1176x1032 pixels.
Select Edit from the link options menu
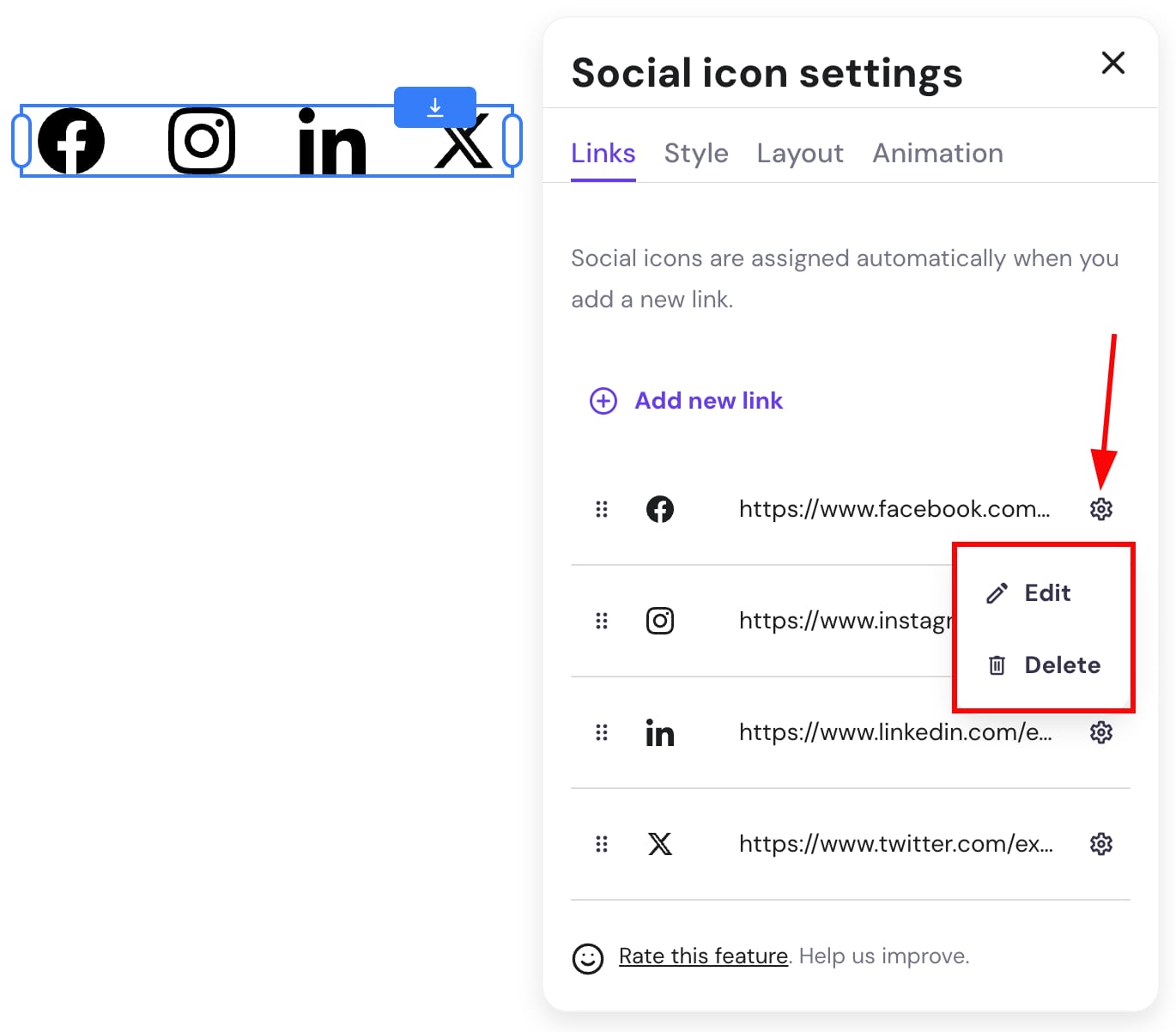point(1047,592)
